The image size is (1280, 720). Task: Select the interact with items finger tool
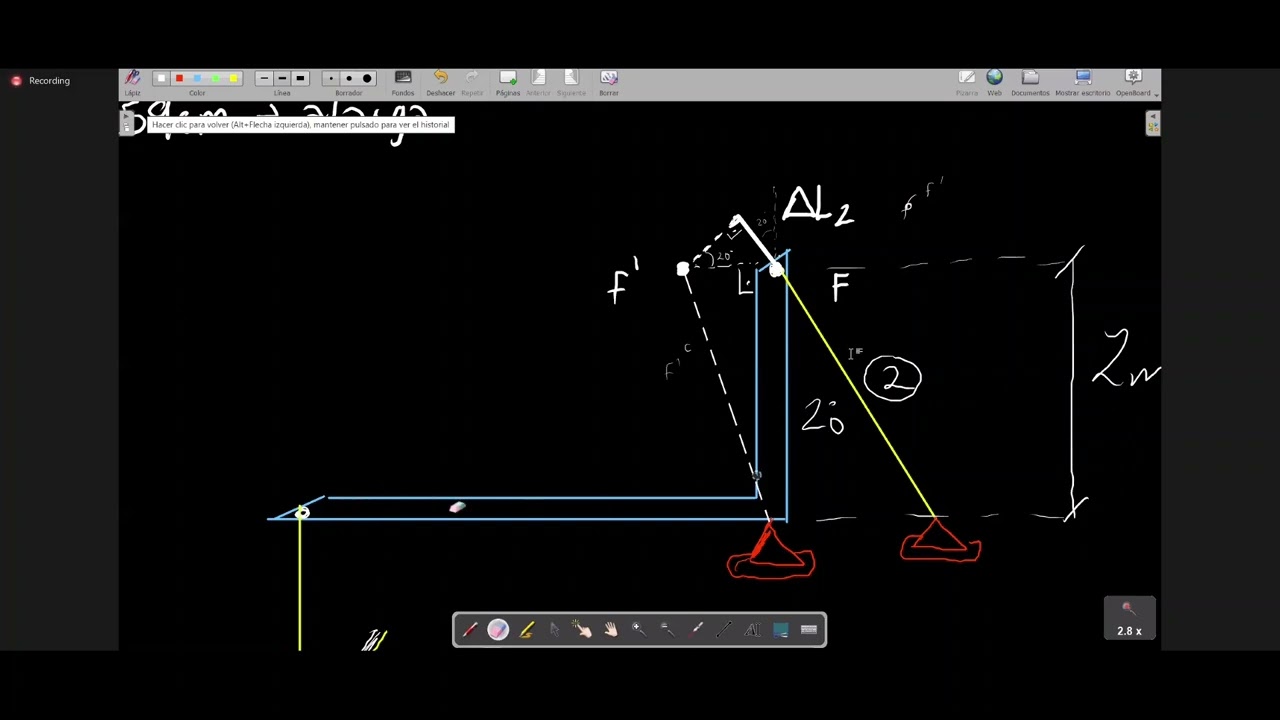582,630
